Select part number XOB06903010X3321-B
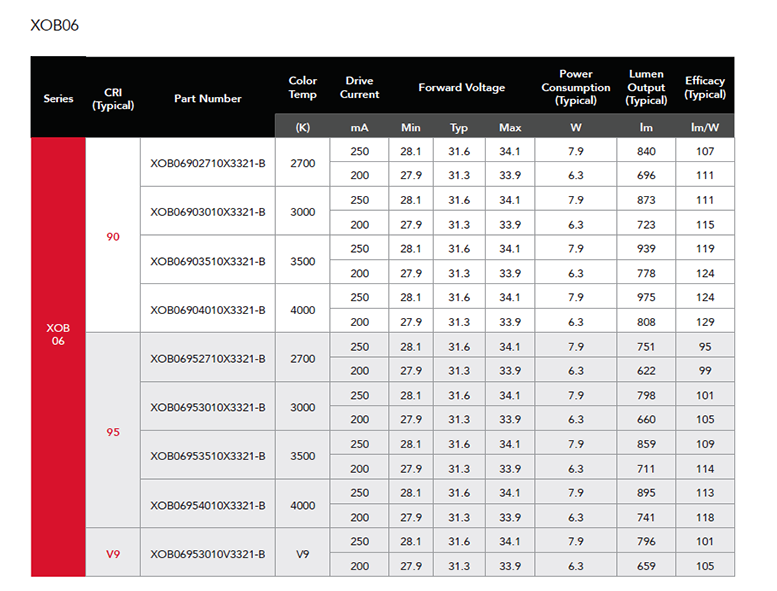777x591 pixels. coord(208,212)
